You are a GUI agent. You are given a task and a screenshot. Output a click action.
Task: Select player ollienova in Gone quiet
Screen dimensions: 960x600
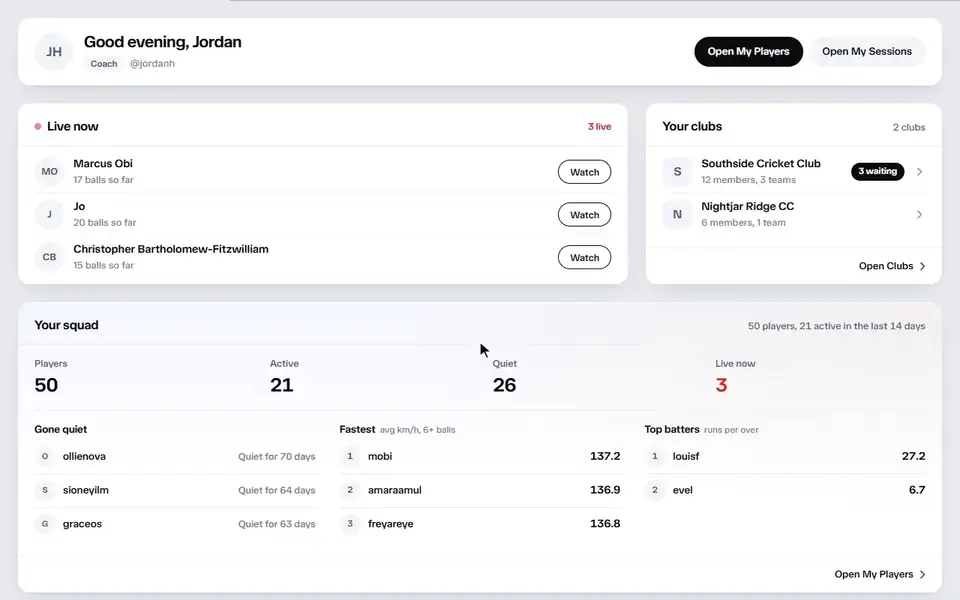click(84, 456)
